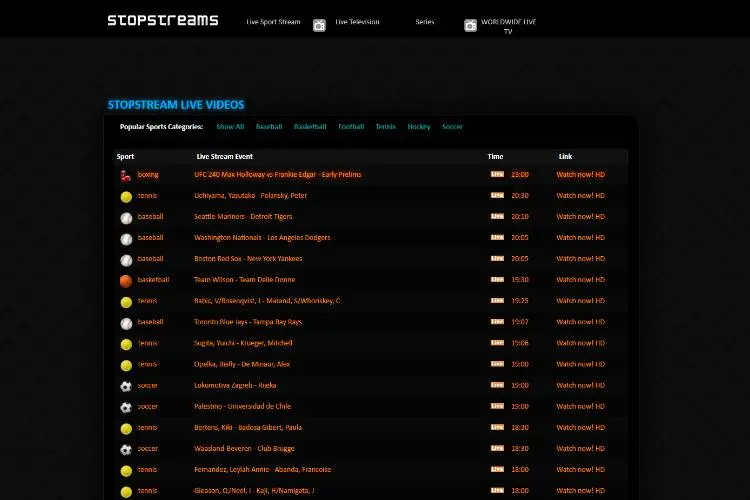Open the Series menu item
750x500 pixels.
click(425, 22)
